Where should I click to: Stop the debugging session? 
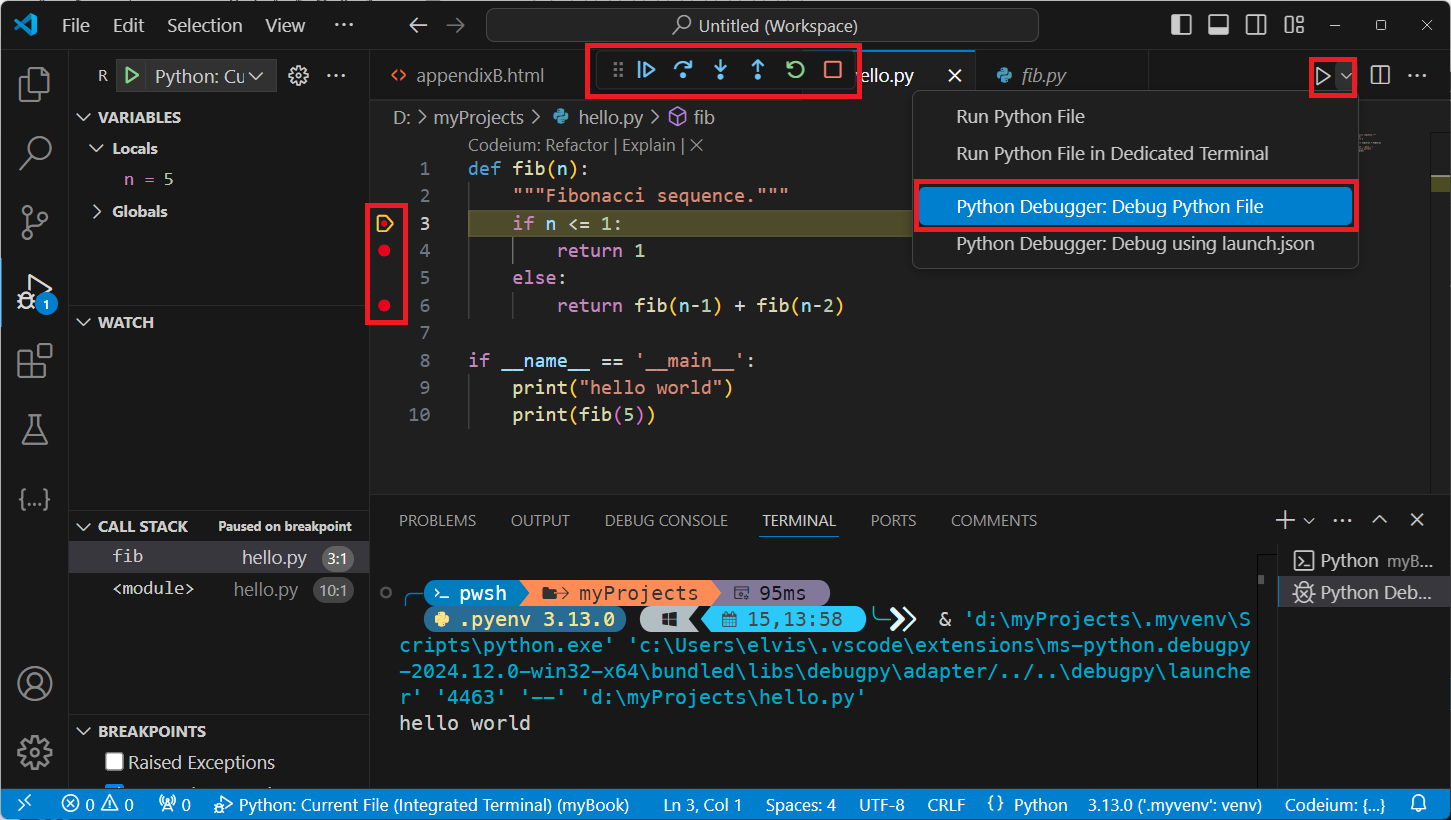[832, 70]
